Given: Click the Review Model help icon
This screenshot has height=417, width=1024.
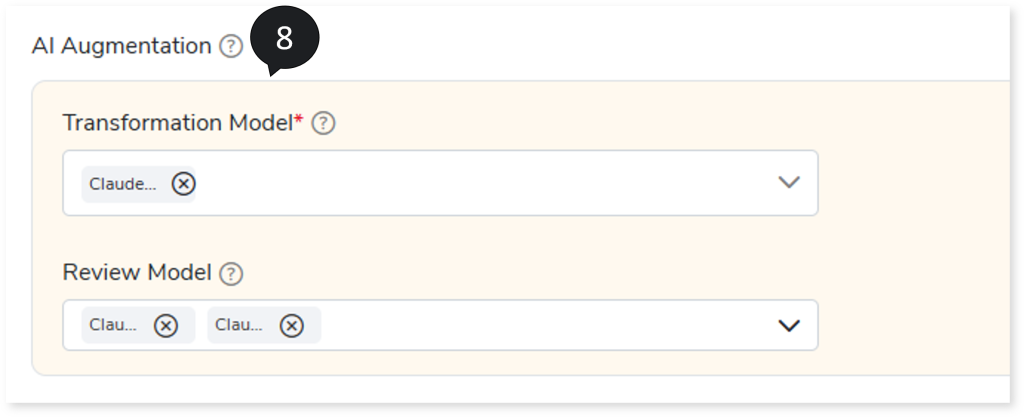Looking at the screenshot, I should pyautogui.click(x=232, y=273).
